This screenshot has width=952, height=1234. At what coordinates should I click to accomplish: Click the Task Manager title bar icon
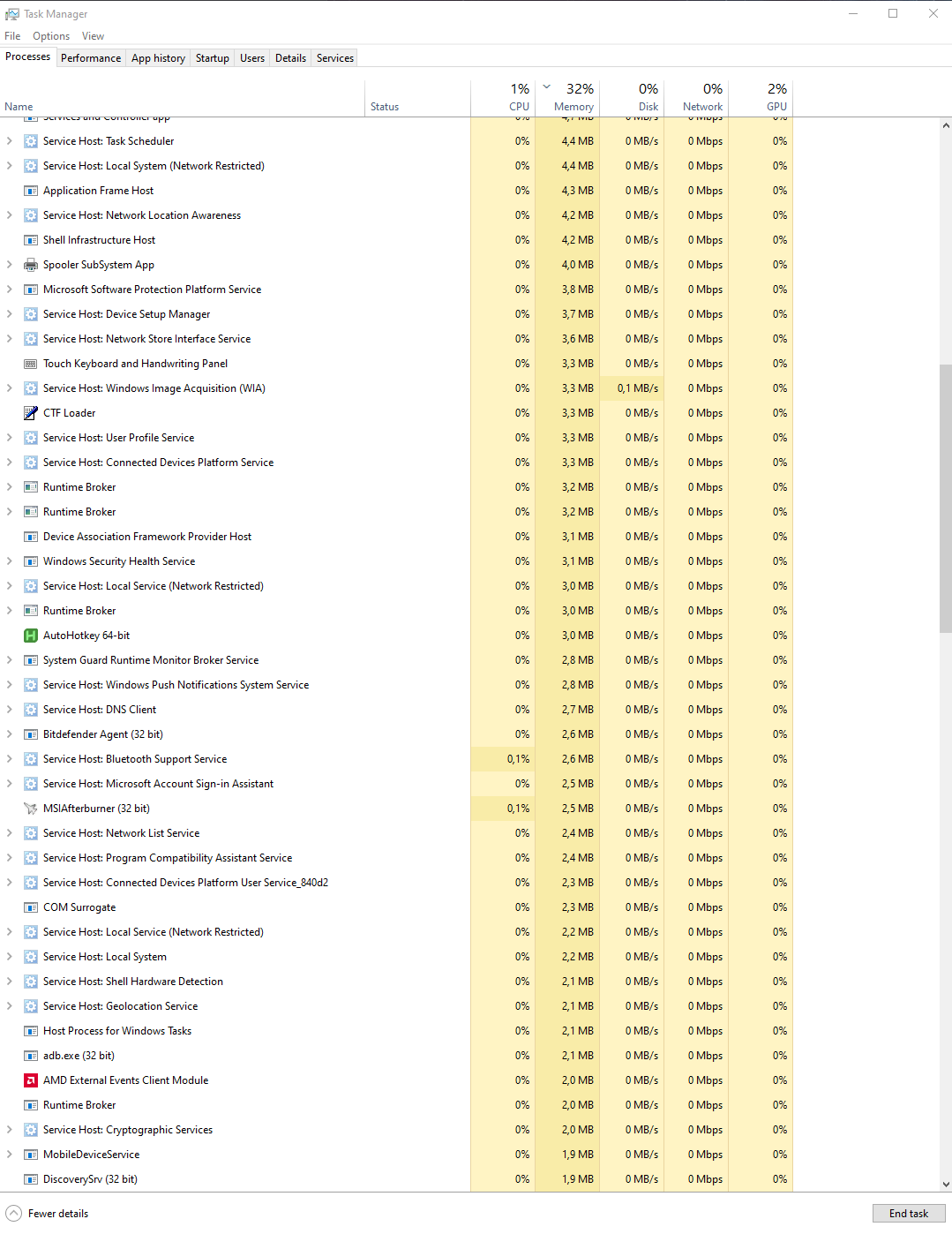pos(12,14)
